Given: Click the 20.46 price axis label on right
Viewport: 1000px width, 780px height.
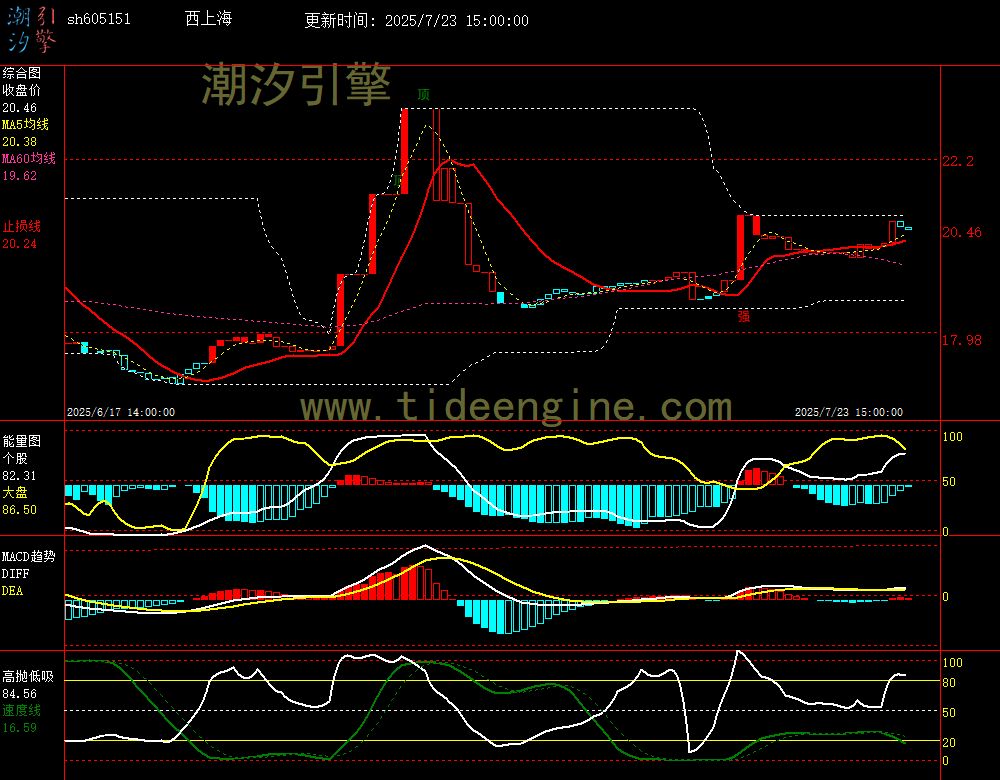Looking at the screenshot, I should pyautogui.click(x=962, y=232).
